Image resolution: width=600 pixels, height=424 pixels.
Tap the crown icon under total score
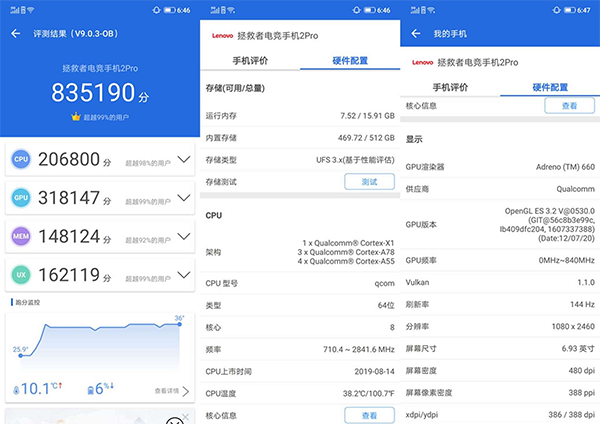[x=76, y=117]
